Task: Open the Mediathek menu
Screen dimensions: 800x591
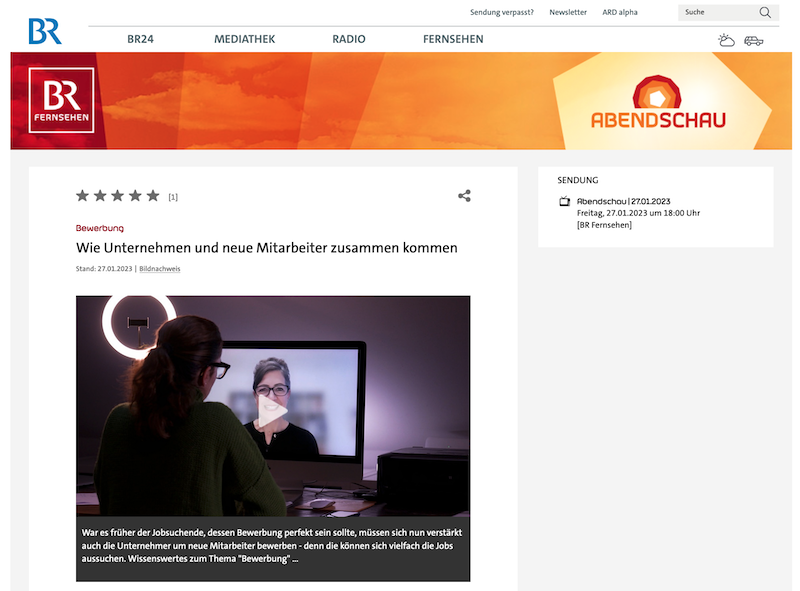Action: point(244,39)
